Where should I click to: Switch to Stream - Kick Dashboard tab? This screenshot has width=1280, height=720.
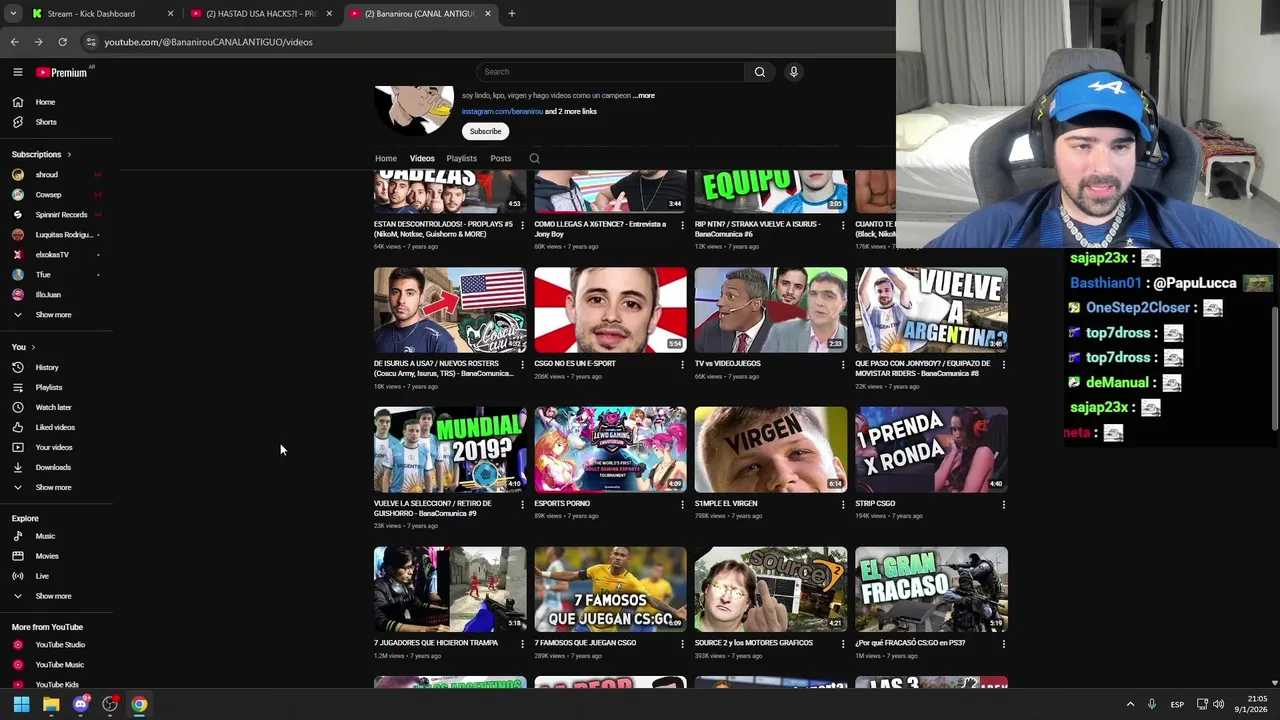100,14
